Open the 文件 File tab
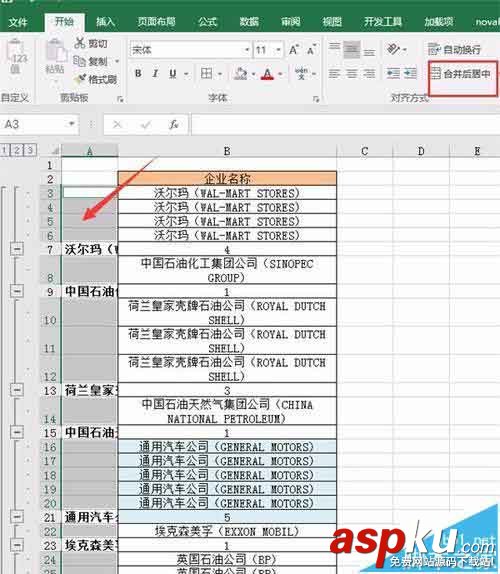Viewport: 500px width, 574px height. pyautogui.click(x=18, y=22)
